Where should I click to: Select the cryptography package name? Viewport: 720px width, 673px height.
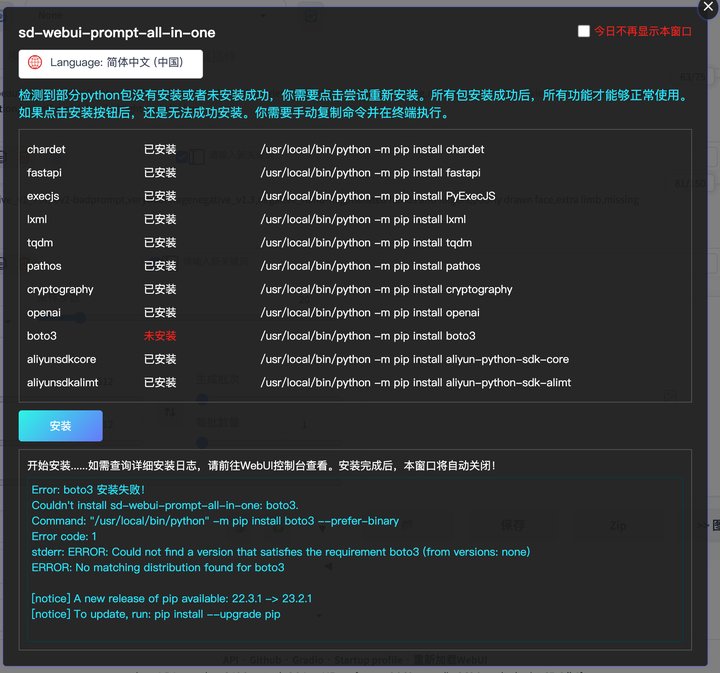[60, 290]
